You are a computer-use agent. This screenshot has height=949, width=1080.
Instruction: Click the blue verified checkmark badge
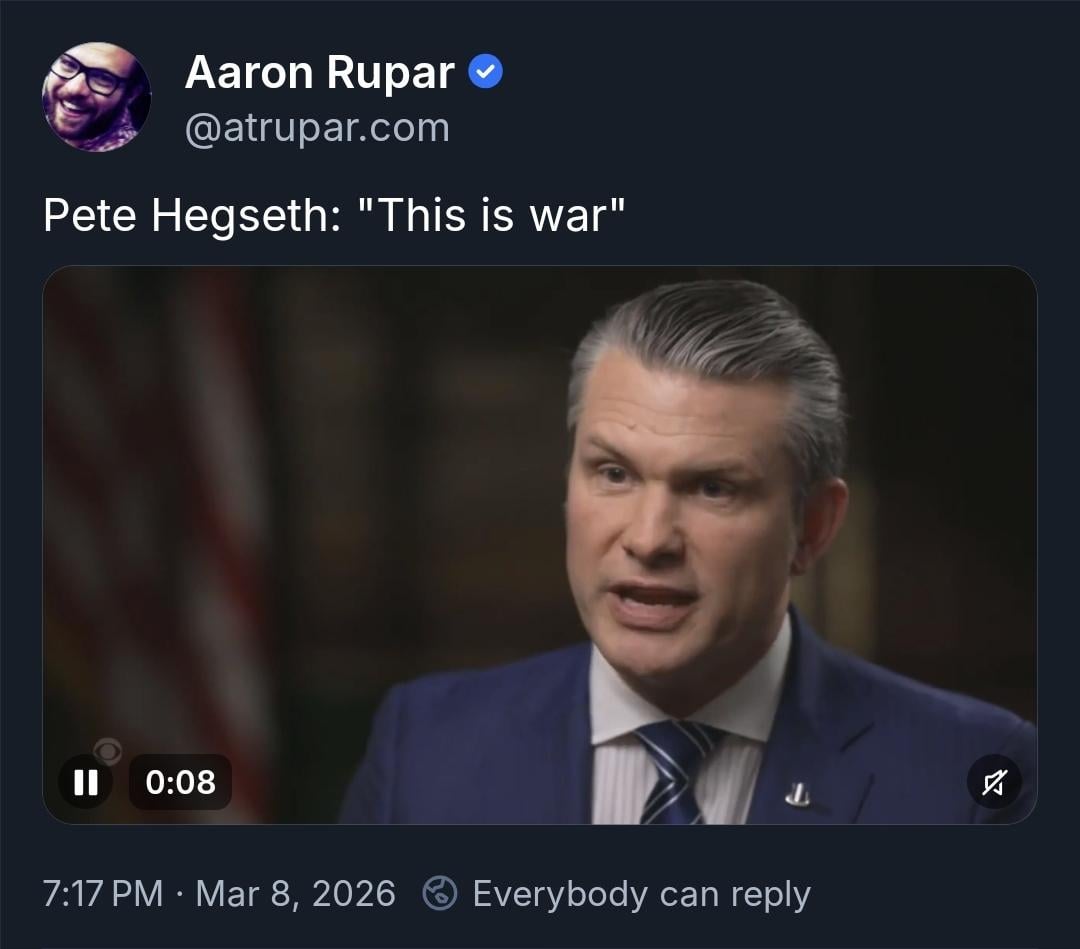click(486, 72)
